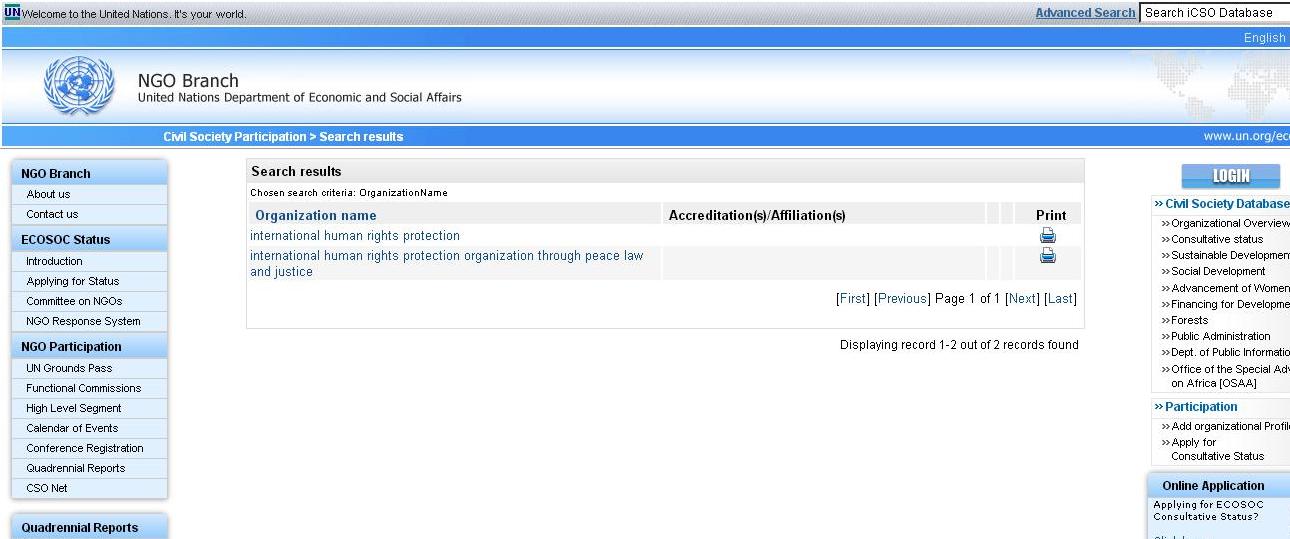Open Committee on NGOs
Screen dimensions: 1290x539
pos(74,301)
